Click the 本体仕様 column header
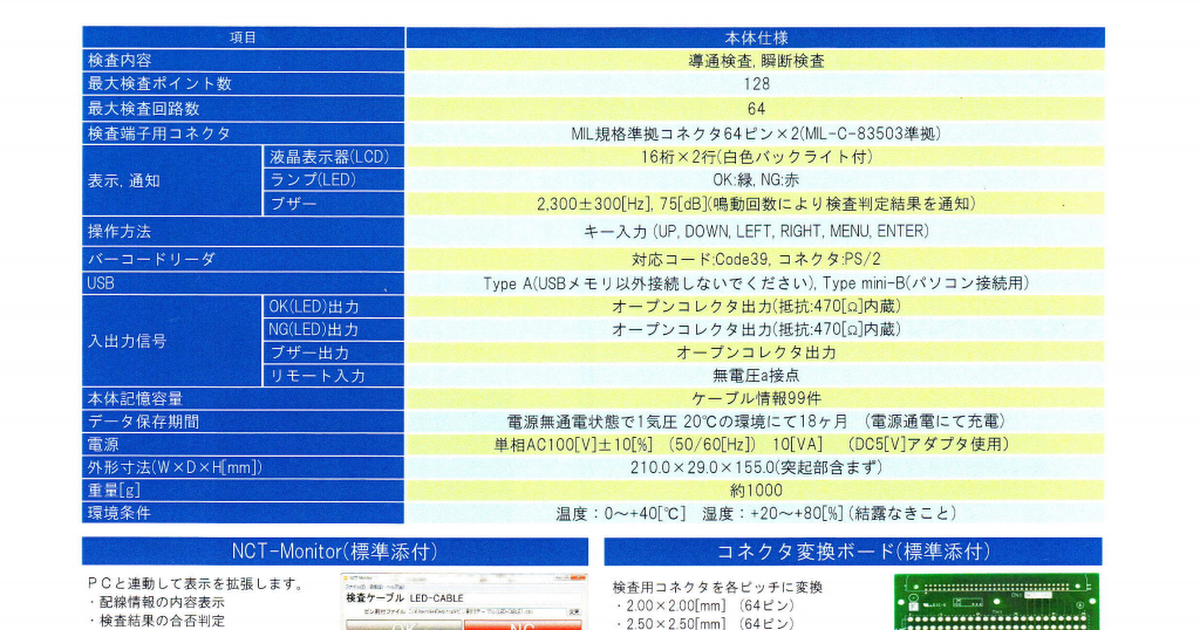The image size is (1200, 630). (755, 38)
